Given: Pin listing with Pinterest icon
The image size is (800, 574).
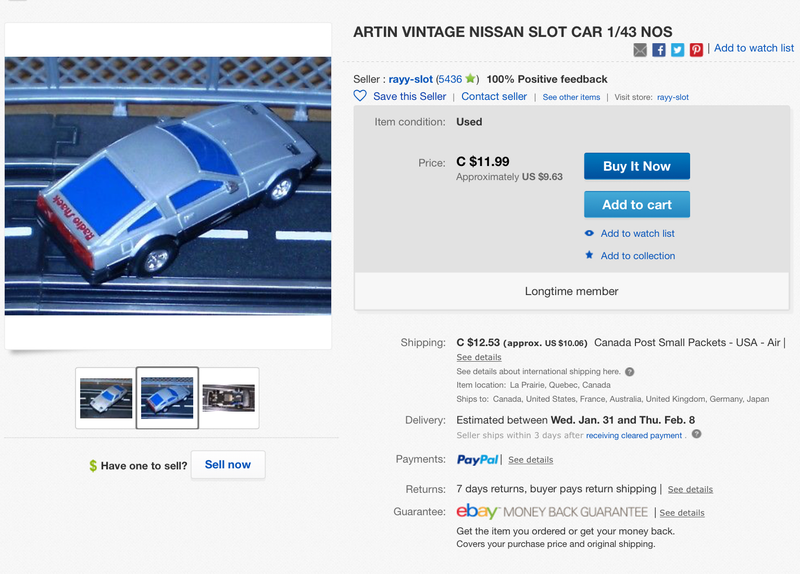Looking at the screenshot, I should pyautogui.click(x=696, y=49).
